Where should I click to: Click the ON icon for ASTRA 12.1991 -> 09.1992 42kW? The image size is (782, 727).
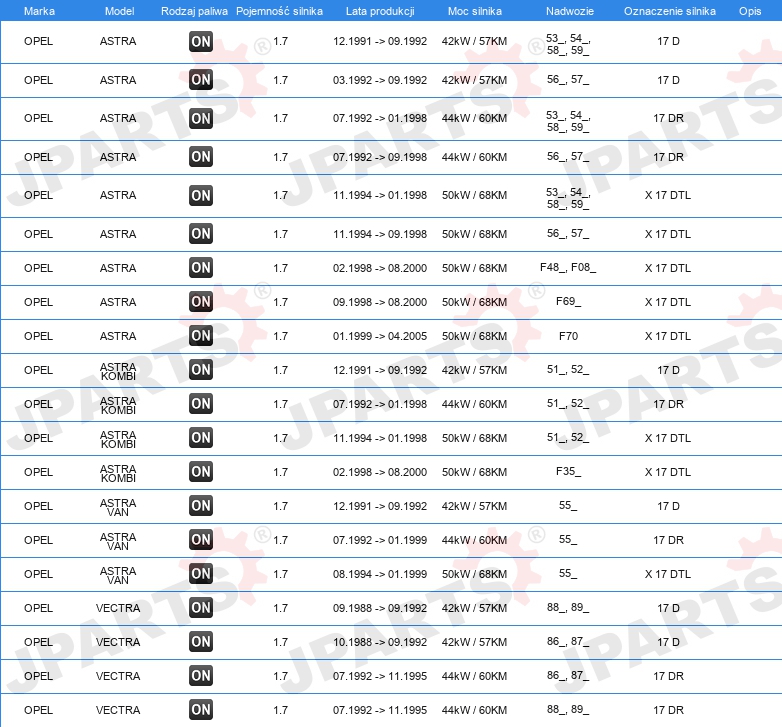point(201,41)
